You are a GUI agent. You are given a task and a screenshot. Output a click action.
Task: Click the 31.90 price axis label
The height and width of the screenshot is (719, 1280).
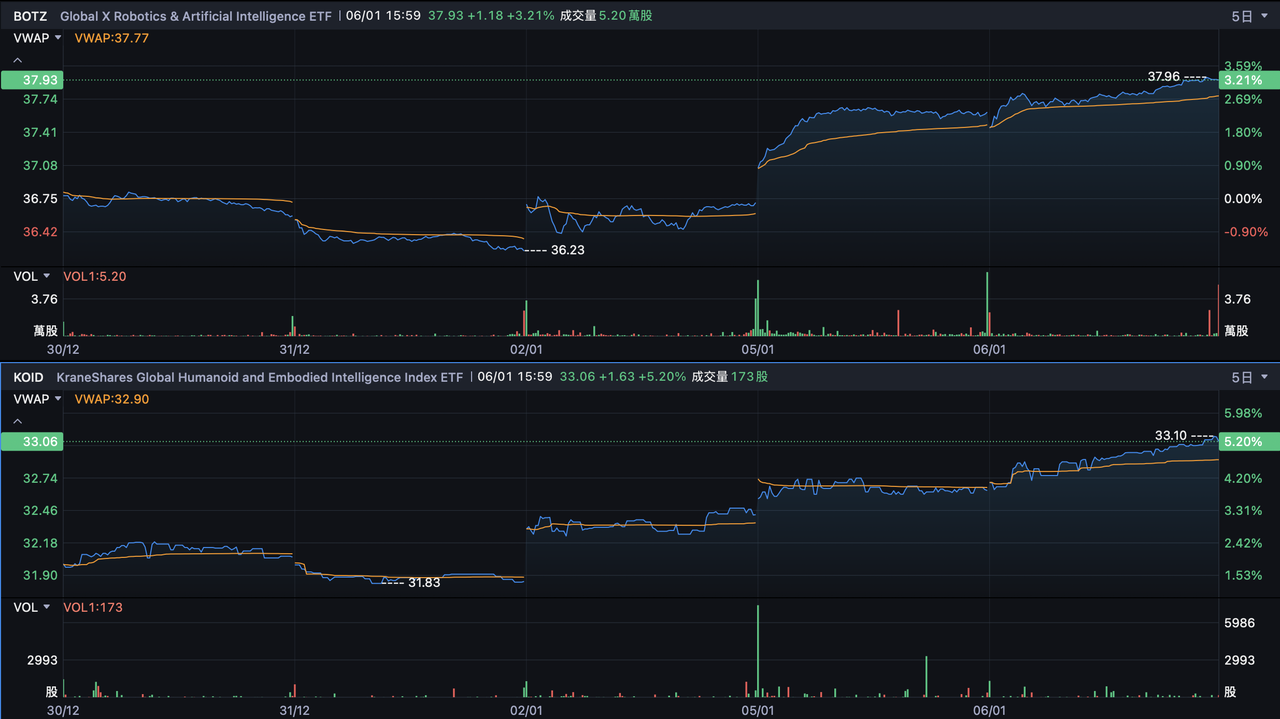(x=40, y=575)
